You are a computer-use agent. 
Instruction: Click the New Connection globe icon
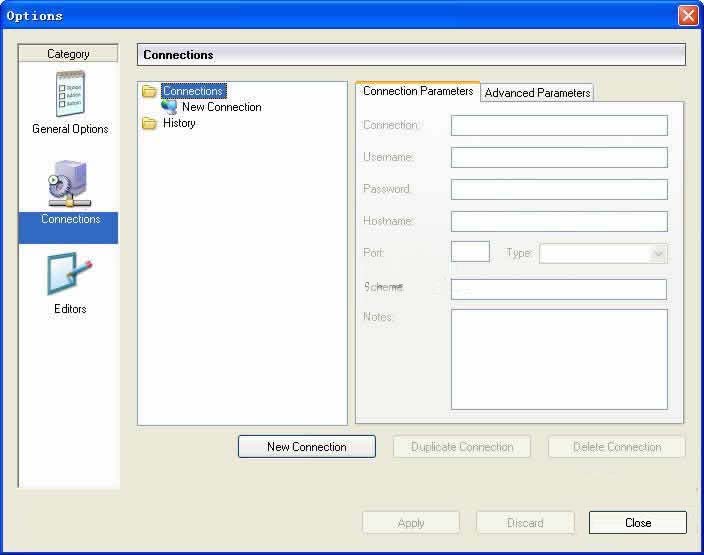click(169, 107)
